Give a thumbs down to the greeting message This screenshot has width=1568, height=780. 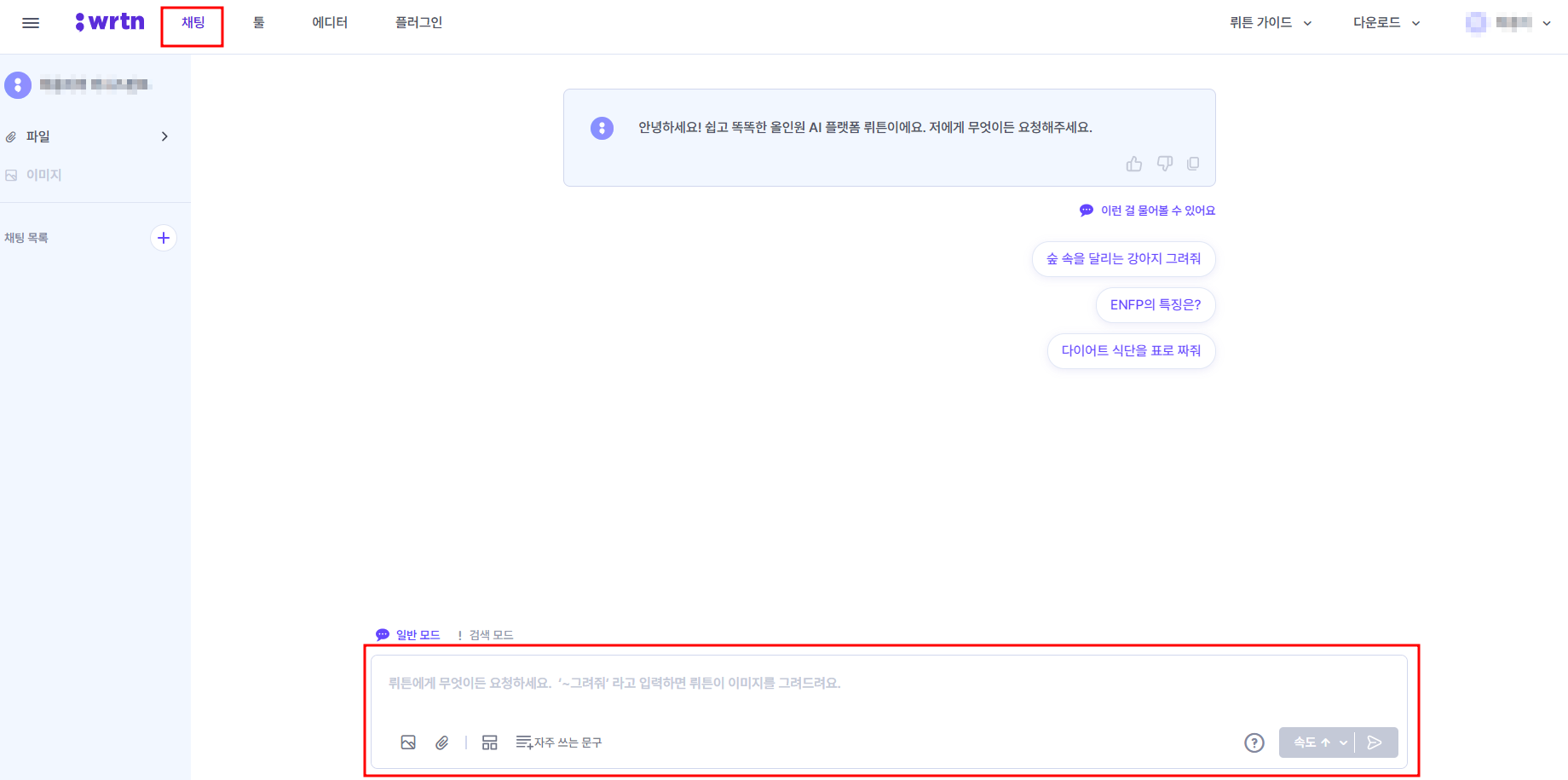pyautogui.click(x=1164, y=163)
